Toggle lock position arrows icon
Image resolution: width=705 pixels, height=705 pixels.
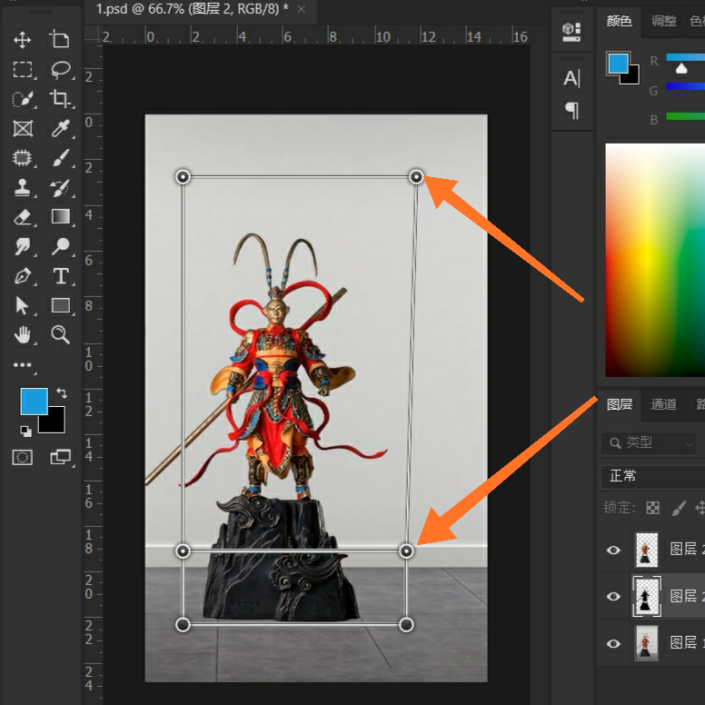pyautogui.click(x=700, y=508)
